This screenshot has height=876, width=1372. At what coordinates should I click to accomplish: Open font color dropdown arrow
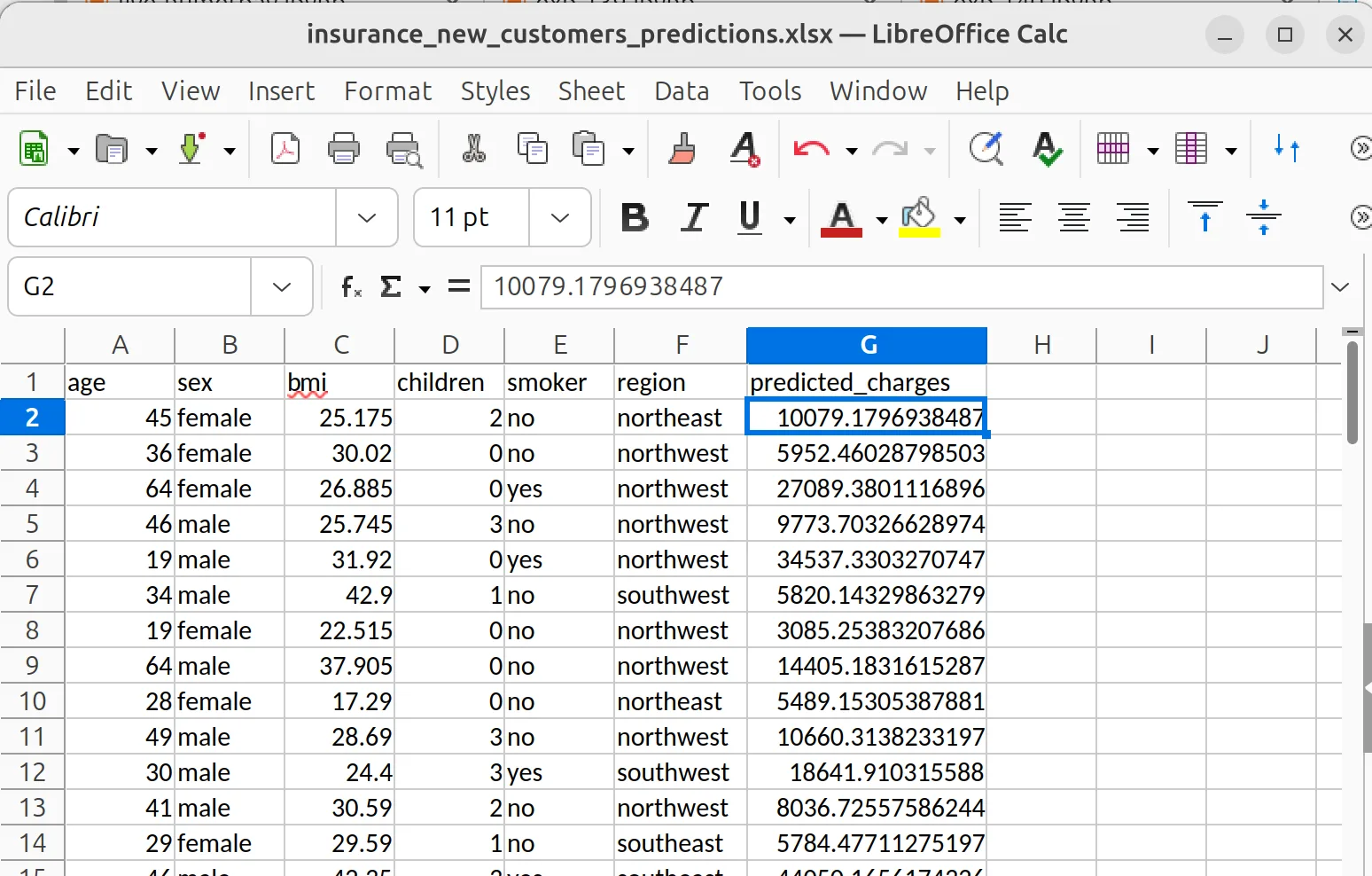click(x=882, y=219)
